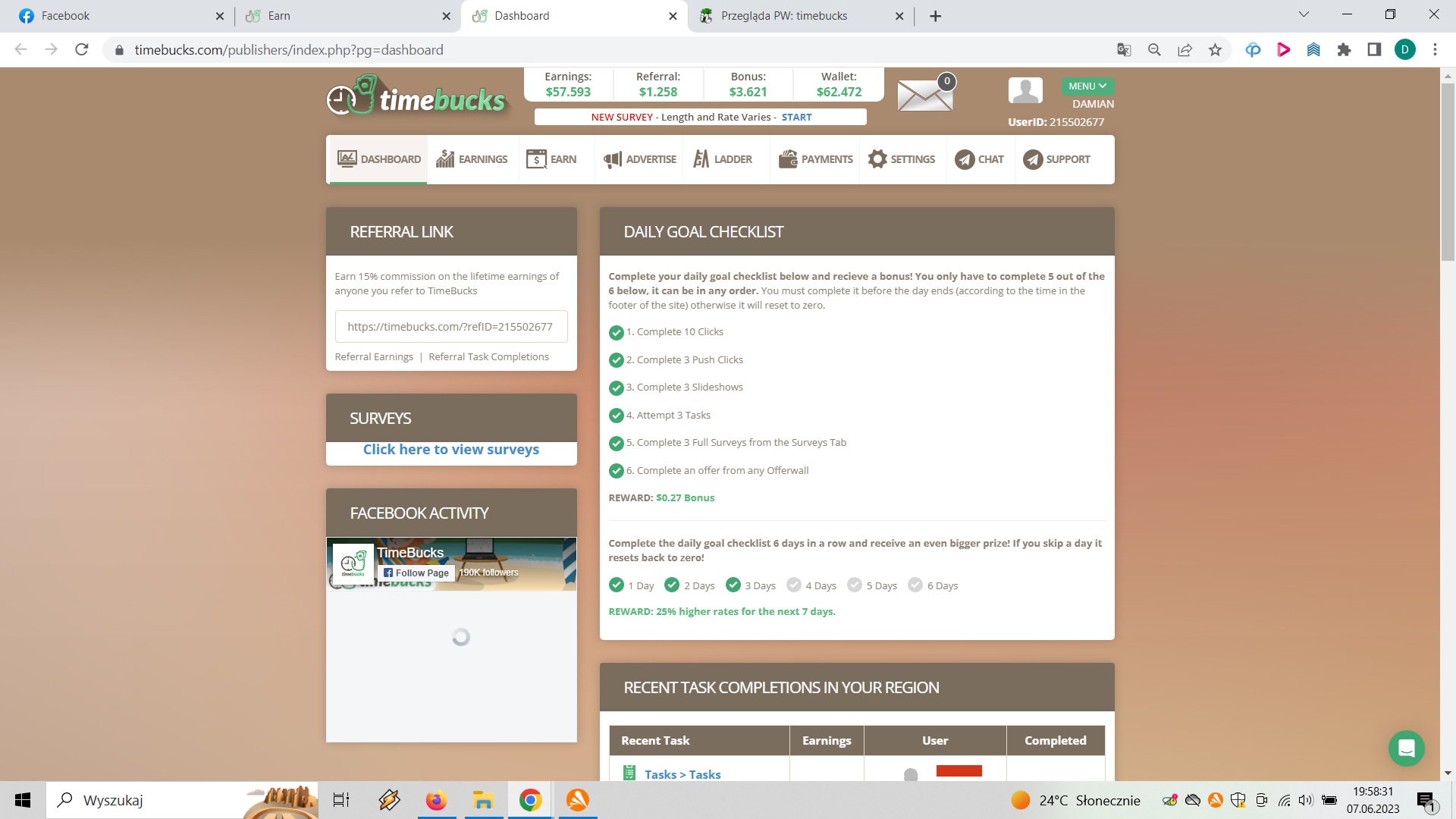This screenshot has width=1456, height=819.
Task: Open Windows notification center
Action: pos(1426,802)
